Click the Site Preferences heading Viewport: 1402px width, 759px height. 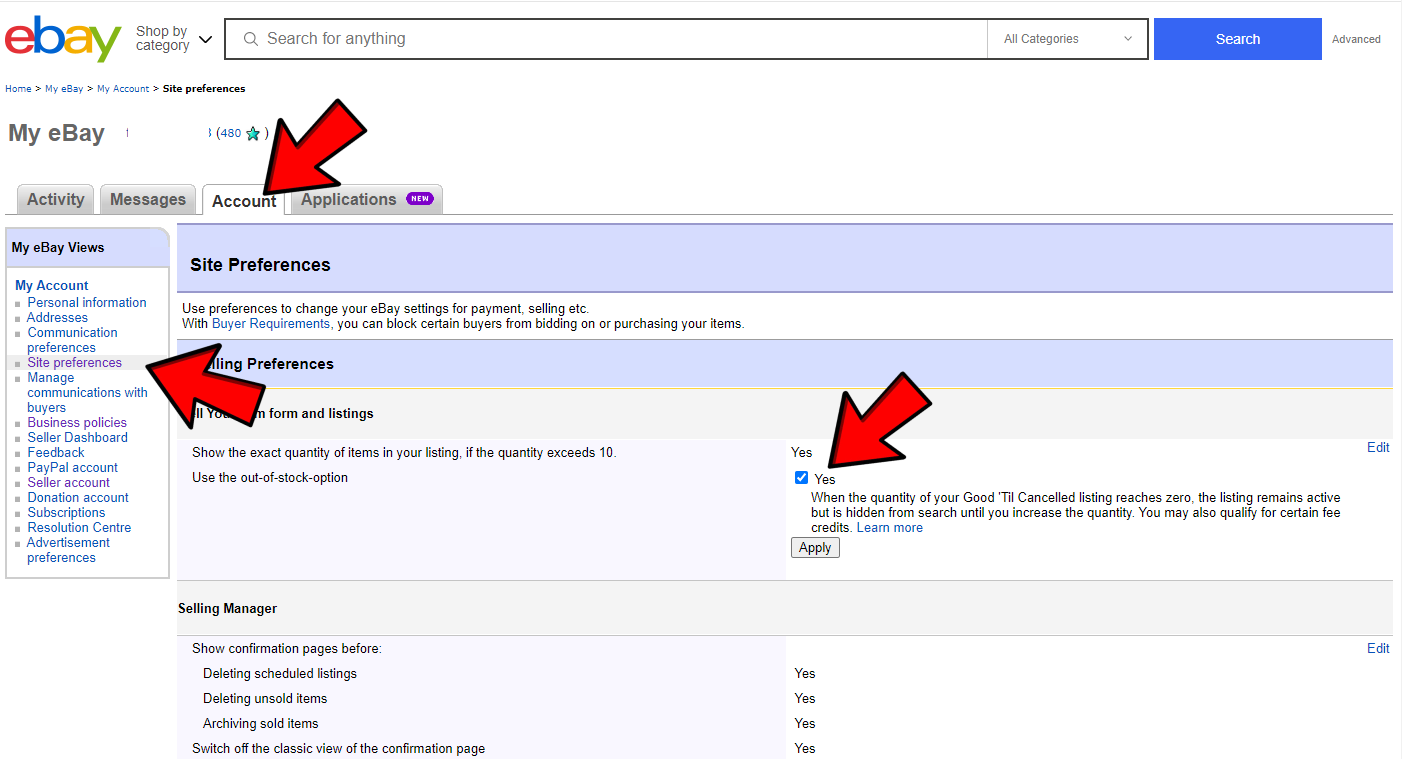pyautogui.click(x=260, y=265)
